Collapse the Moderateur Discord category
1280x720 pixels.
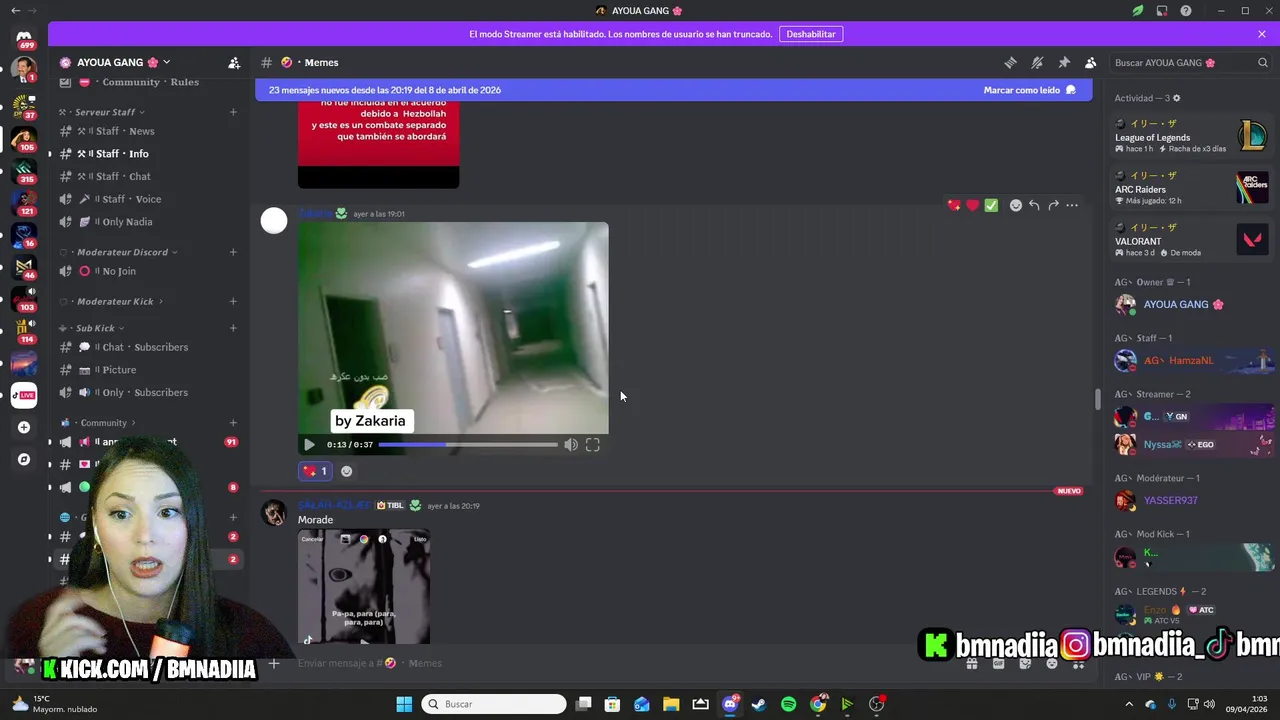pyautogui.click(x=121, y=252)
